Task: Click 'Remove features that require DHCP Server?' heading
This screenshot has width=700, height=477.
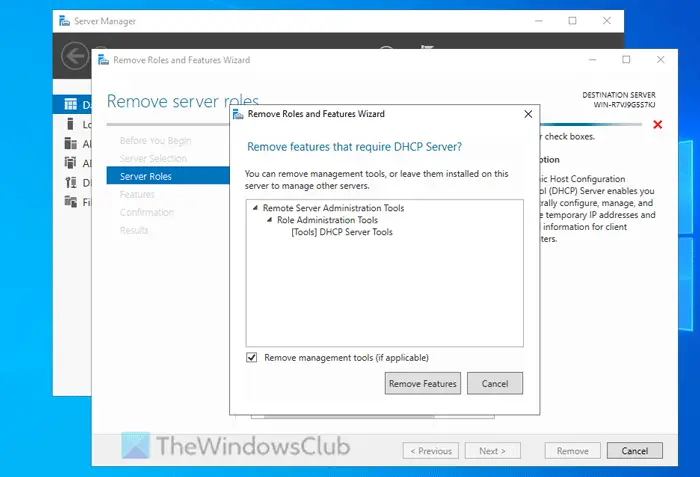Action: coord(354,146)
